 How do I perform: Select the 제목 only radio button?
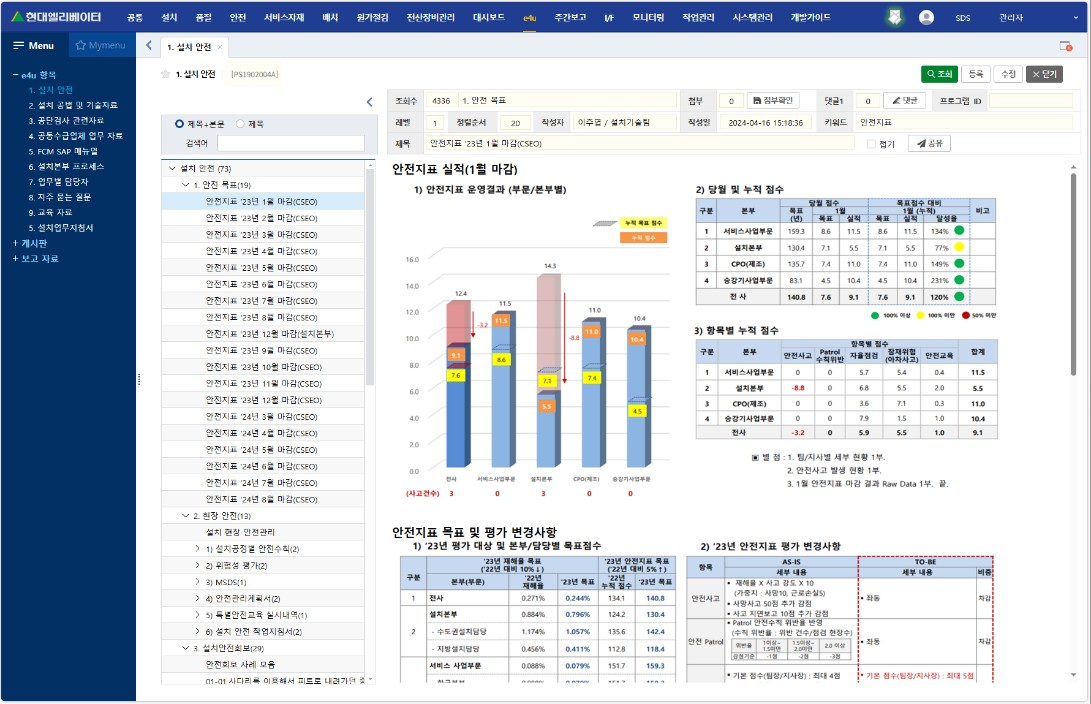239,124
